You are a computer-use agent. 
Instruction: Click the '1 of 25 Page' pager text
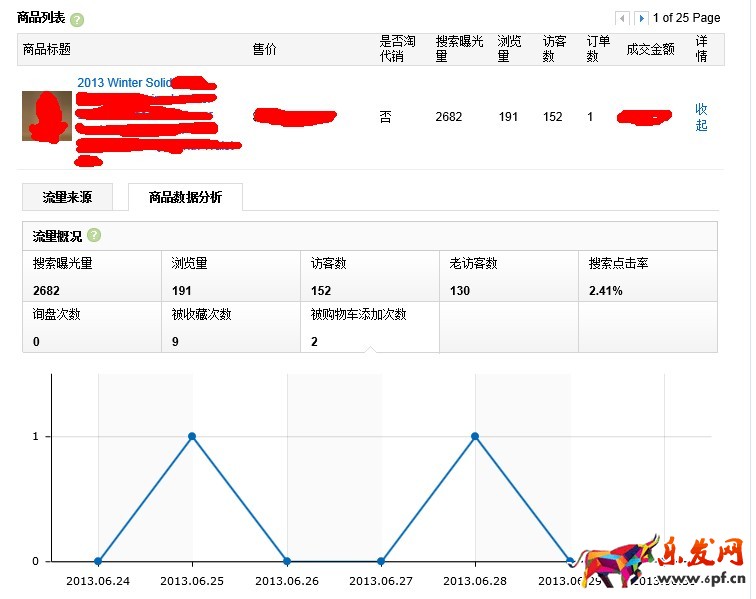click(687, 18)
